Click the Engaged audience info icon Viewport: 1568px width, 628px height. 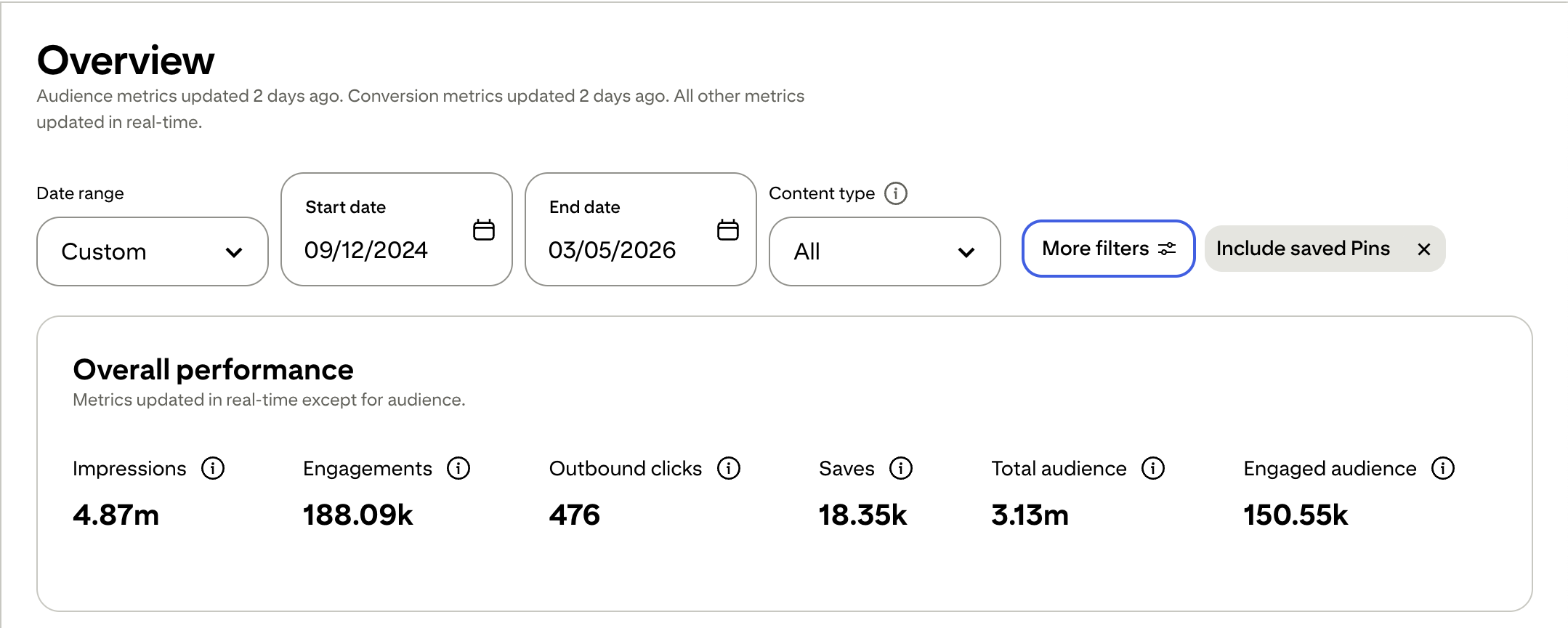[1443, 468]
